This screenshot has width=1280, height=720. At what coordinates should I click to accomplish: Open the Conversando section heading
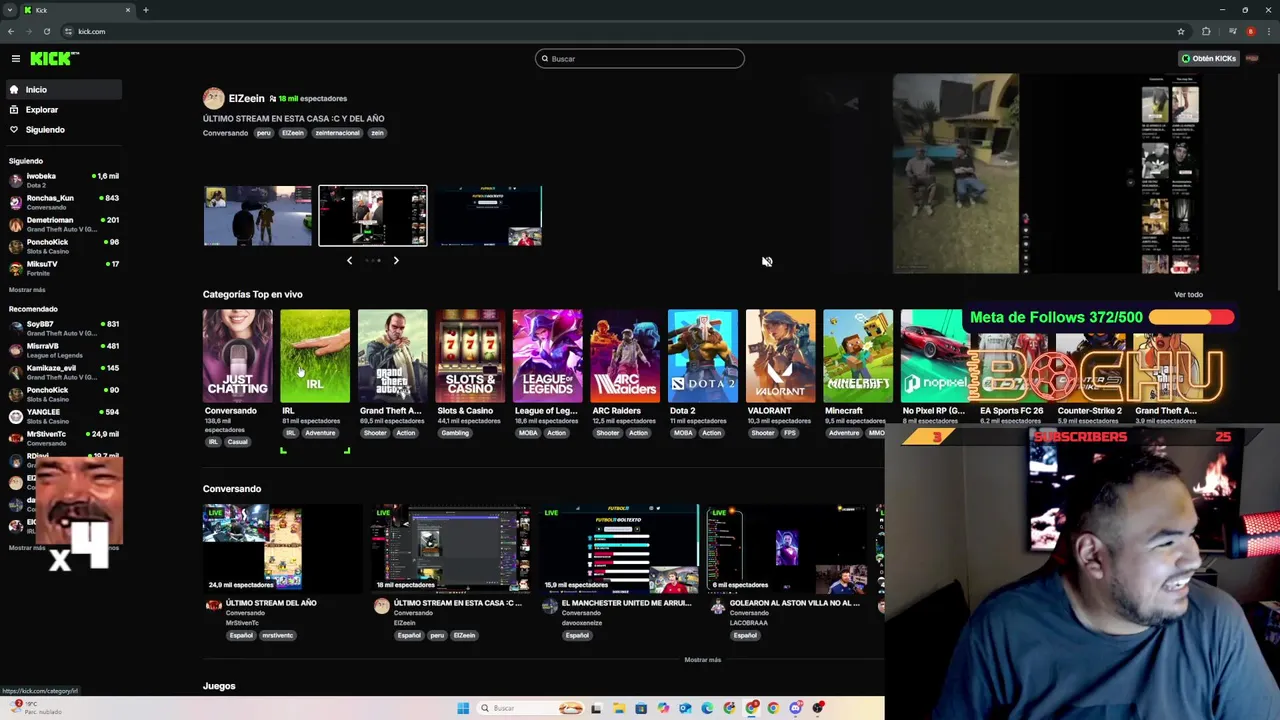pos(232,489)
